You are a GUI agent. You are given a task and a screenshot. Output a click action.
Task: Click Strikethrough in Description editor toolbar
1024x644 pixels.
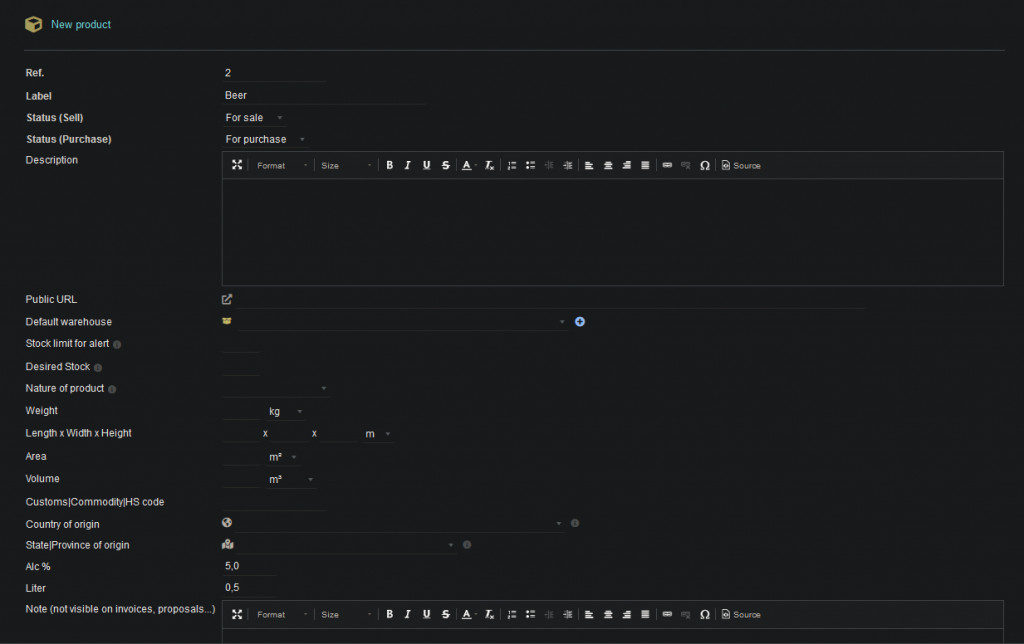click(x=445, y=165)
